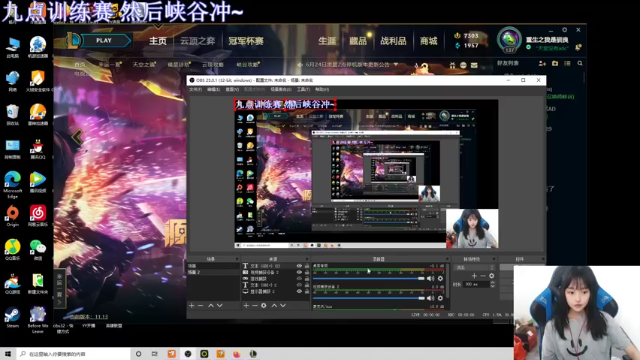Image resolution: width=640 pixels, height=360 pixels.
Task: Open 视频捕获设备 2 audio settings gear
Action: click(x=440, y=298)
